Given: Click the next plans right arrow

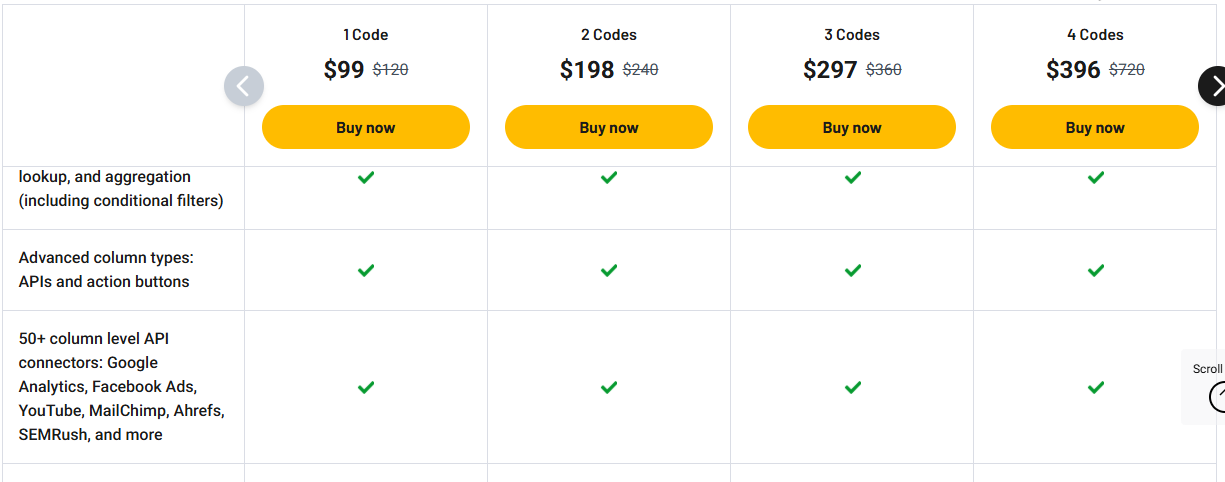Looking at the screenshot, I should point(1215,86).
